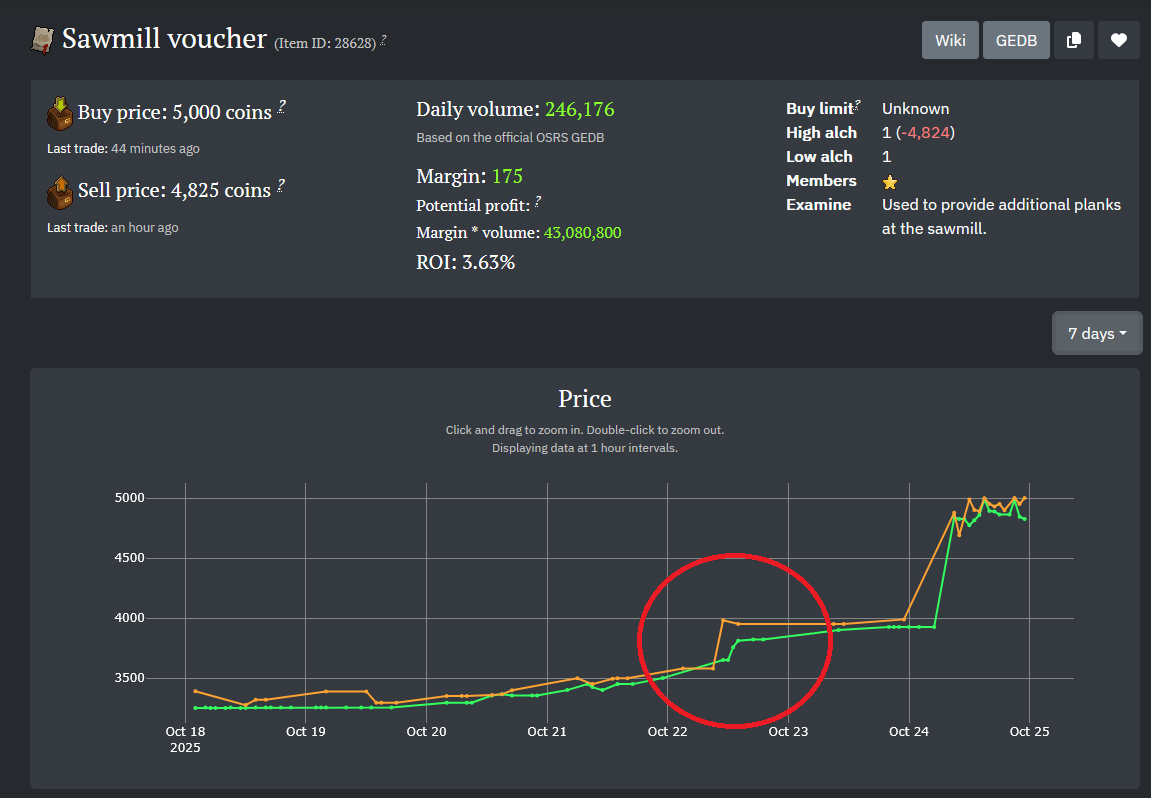Open help marker beside Buy limit

click(857, 105)
